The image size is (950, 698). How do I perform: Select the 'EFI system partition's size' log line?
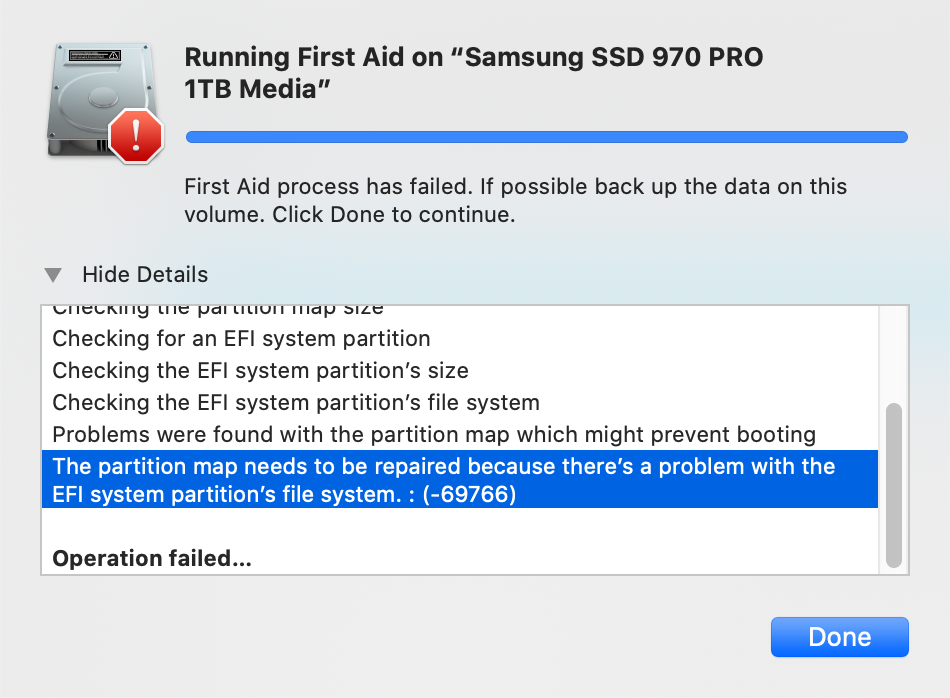[260, 371]
